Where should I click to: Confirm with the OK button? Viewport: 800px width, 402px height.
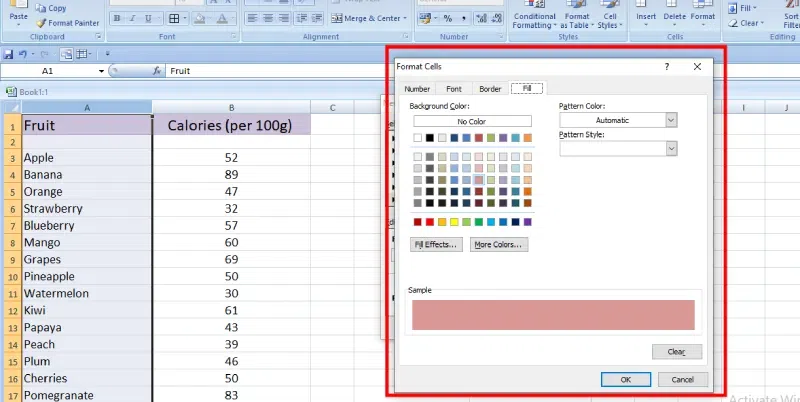626,380
